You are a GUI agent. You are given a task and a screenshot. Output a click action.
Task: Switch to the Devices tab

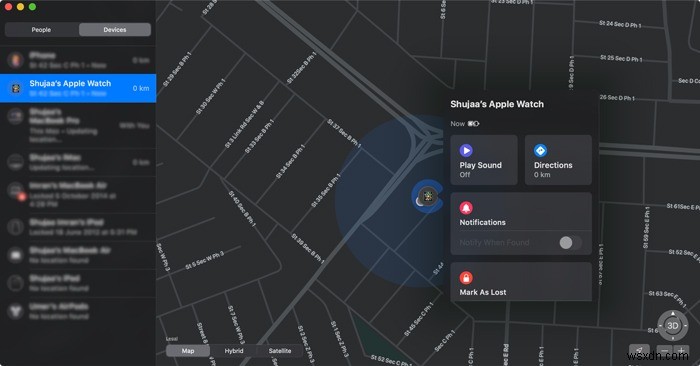coord(115,30)
